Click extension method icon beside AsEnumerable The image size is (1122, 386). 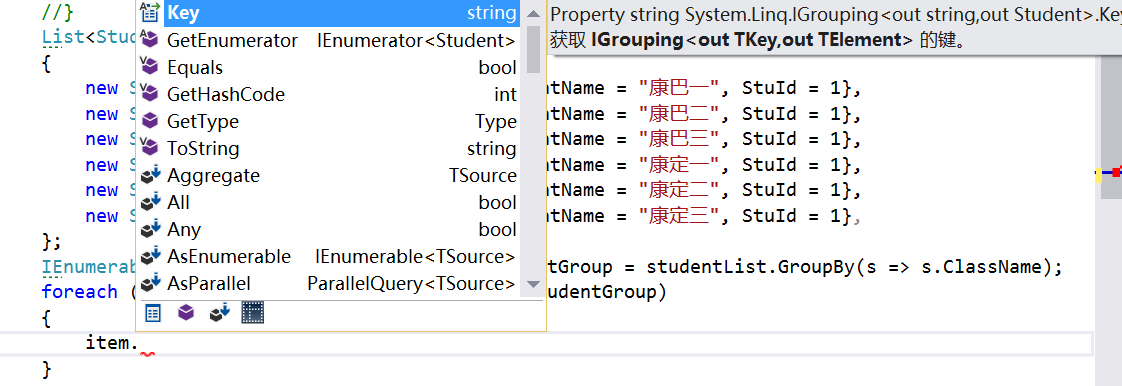[x=150, y=256]
